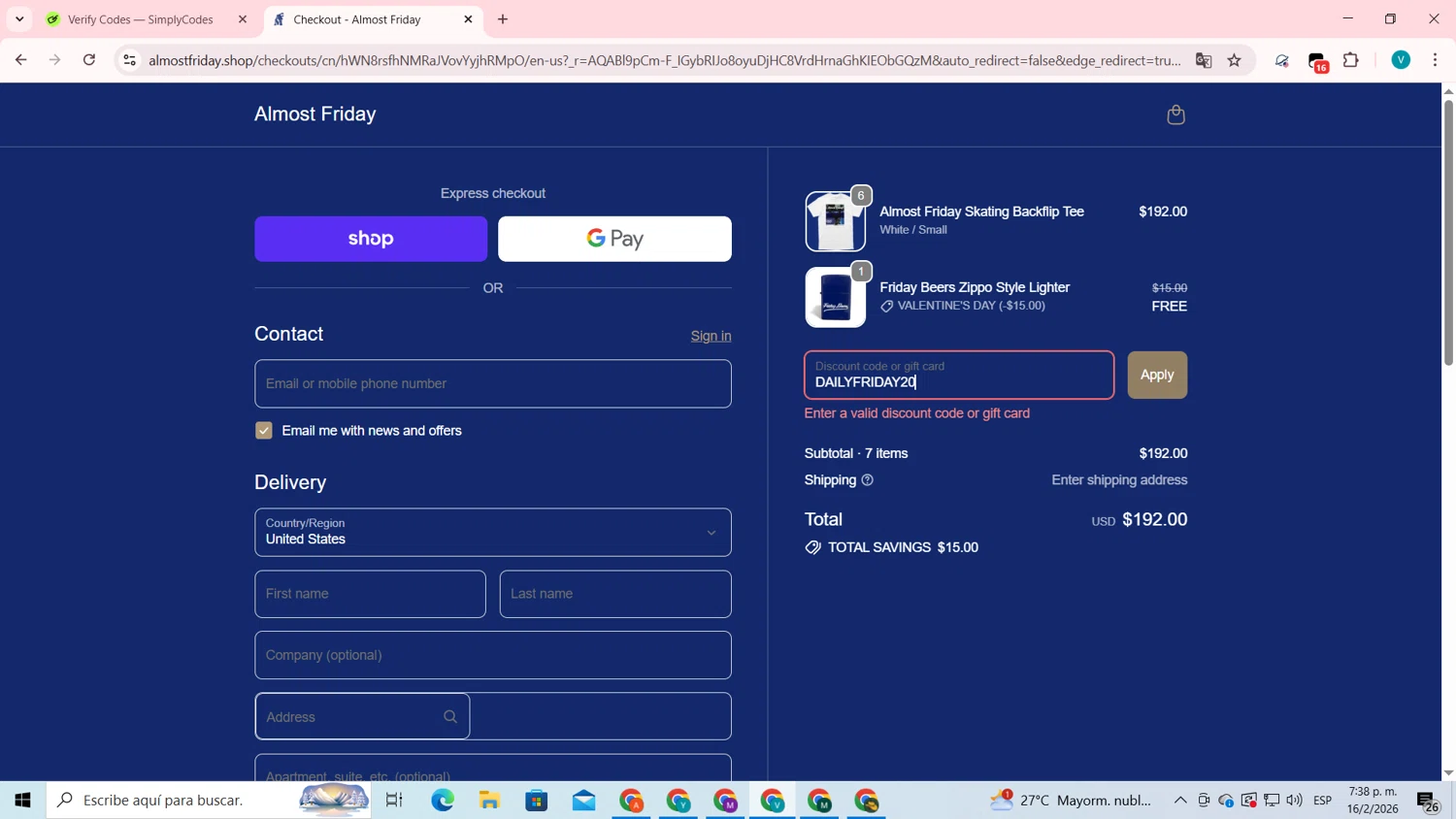Bookmark this page with the star icon
The image size is (1456, 819).
(1235, 60)
